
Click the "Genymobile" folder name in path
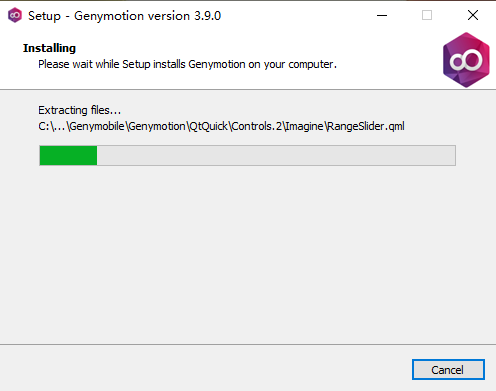pyautogui.click(x=97, y=126)
